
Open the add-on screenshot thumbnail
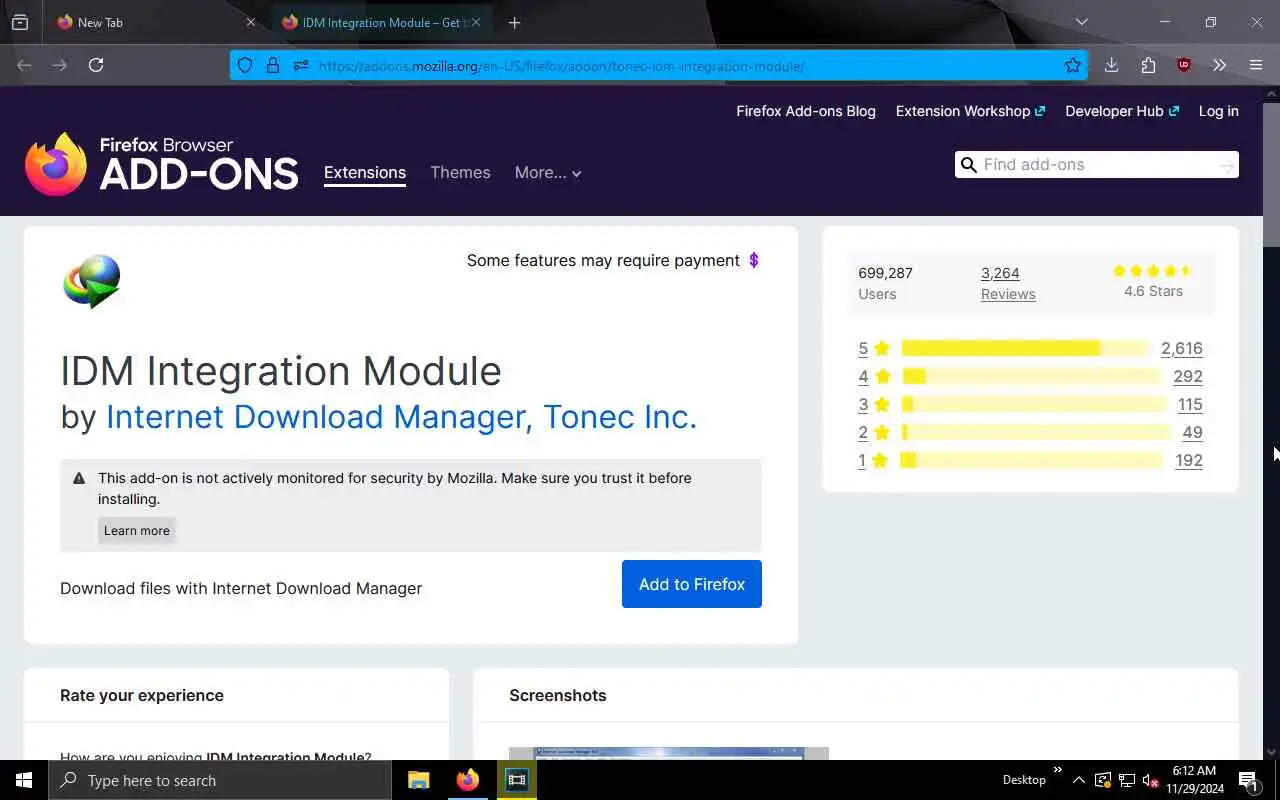669,753
